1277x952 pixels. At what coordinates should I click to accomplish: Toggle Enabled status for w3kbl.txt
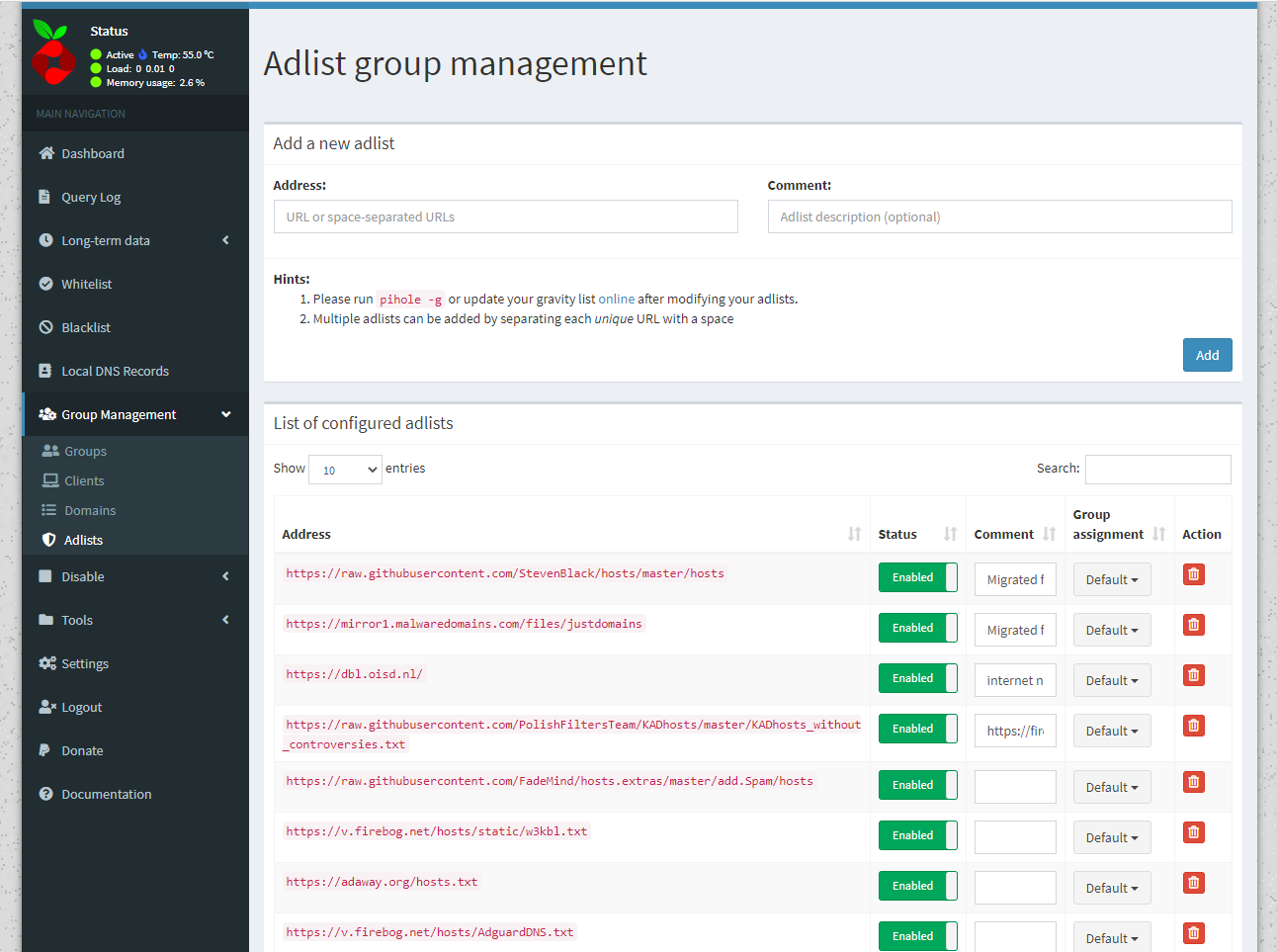point(918,835)
